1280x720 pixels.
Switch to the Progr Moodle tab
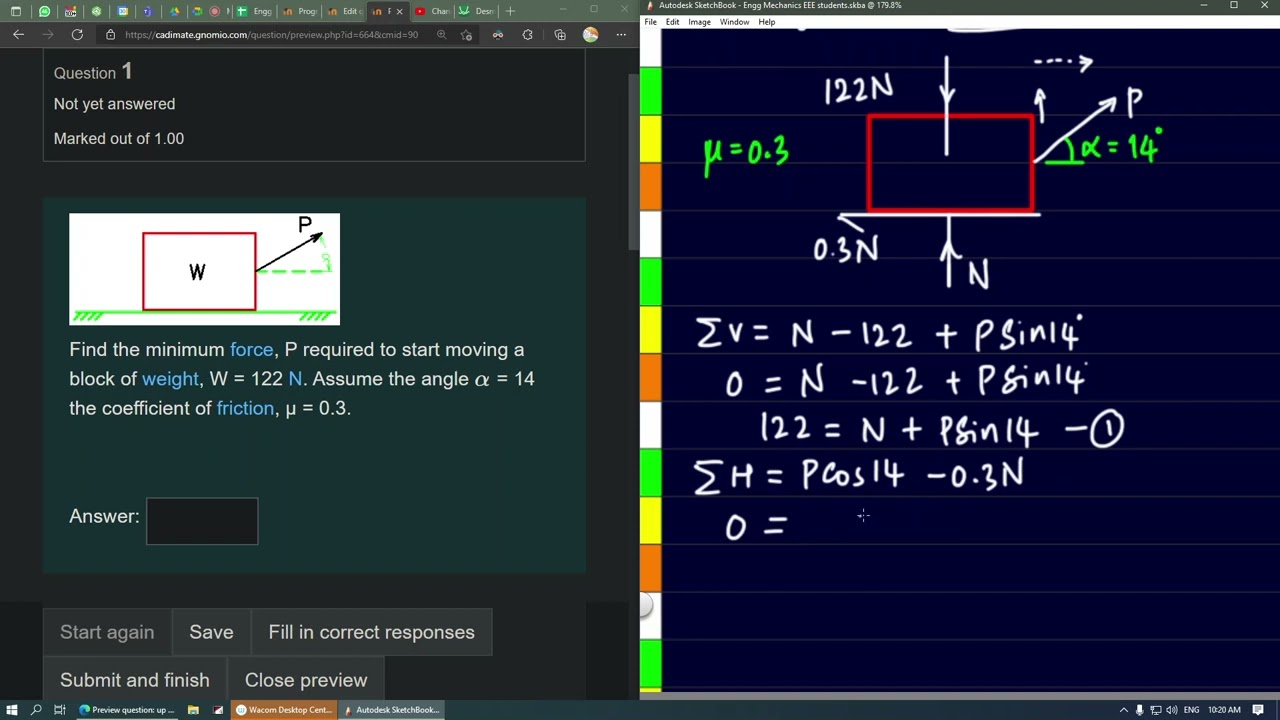point(299,11)
